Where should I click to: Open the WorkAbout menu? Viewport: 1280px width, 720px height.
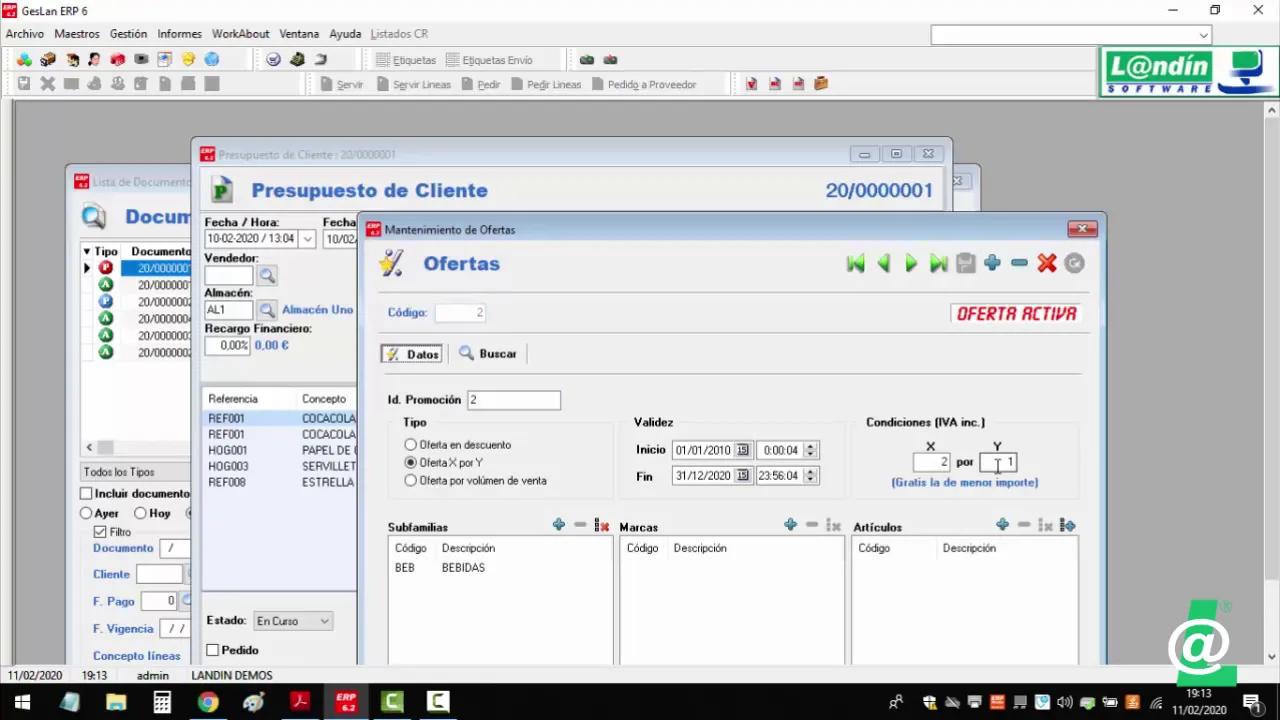pyautogui.click(x=240, y=33)
